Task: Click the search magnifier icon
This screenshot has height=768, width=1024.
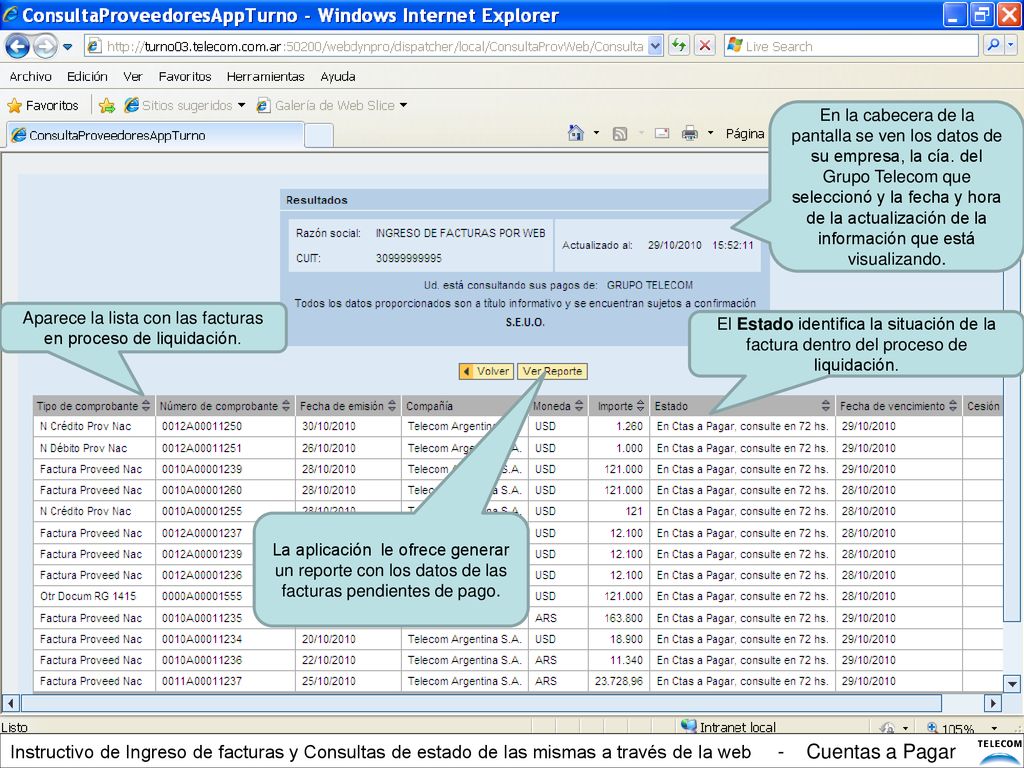Action: coord(993,46)
